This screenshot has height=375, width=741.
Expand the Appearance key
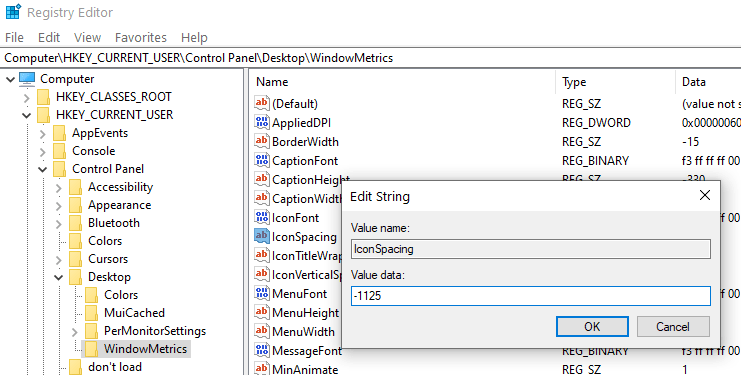[59, 206]
